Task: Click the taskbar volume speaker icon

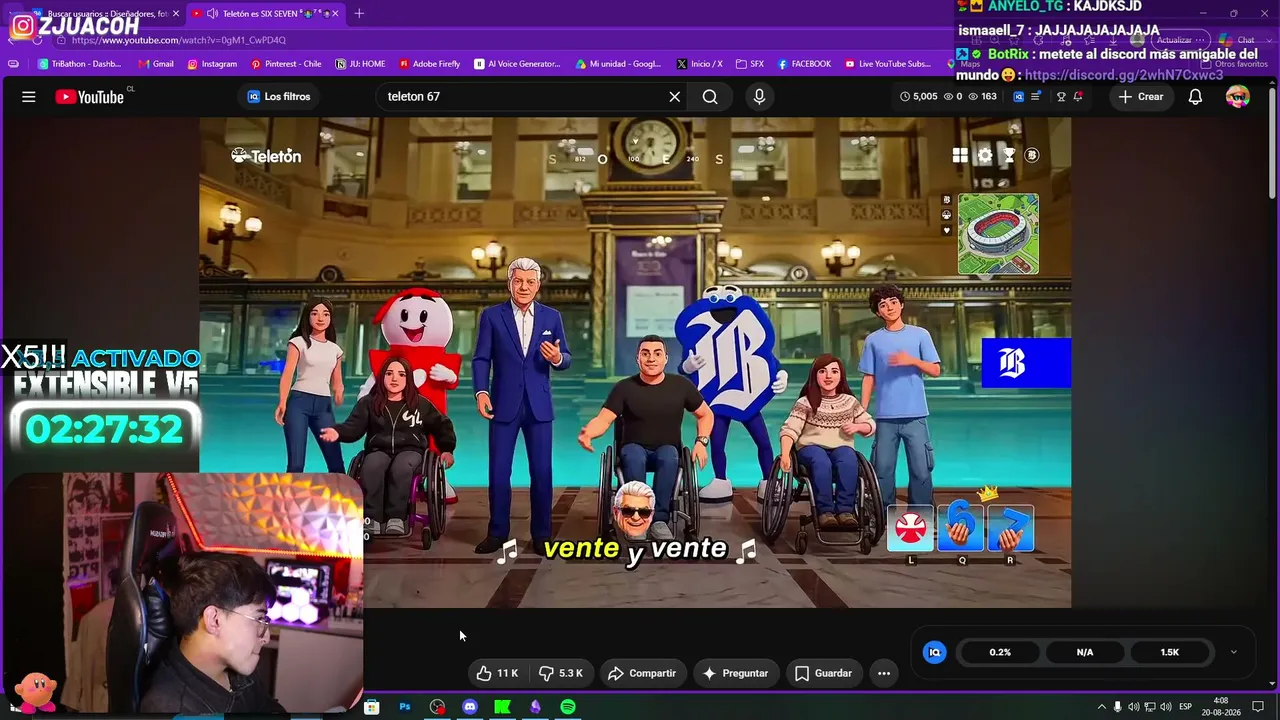Action: point(1166,707)
